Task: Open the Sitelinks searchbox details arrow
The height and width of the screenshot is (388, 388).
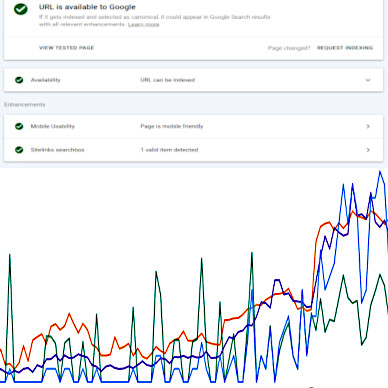Action: click(x=368, y=150)
